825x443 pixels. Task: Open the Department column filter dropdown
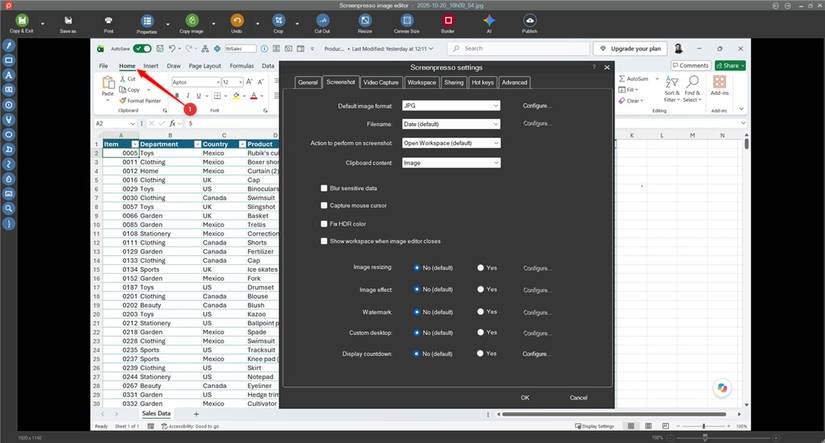[x=197, y=144]
